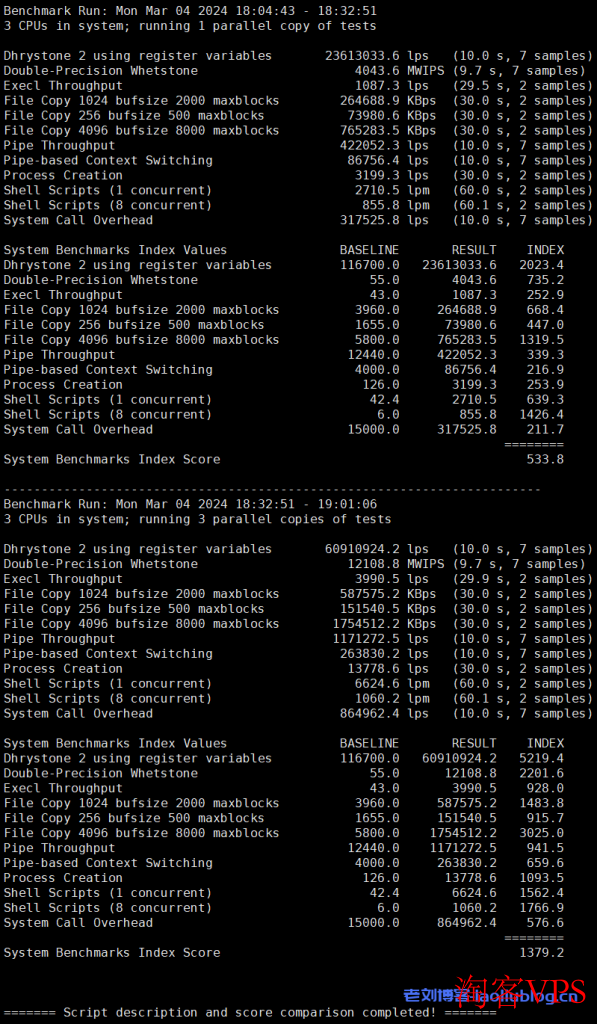Click the '18:04:43 - 18:32:51' benchmark run line
Viewport: 597px width, 1024px height.
[190, 11]
